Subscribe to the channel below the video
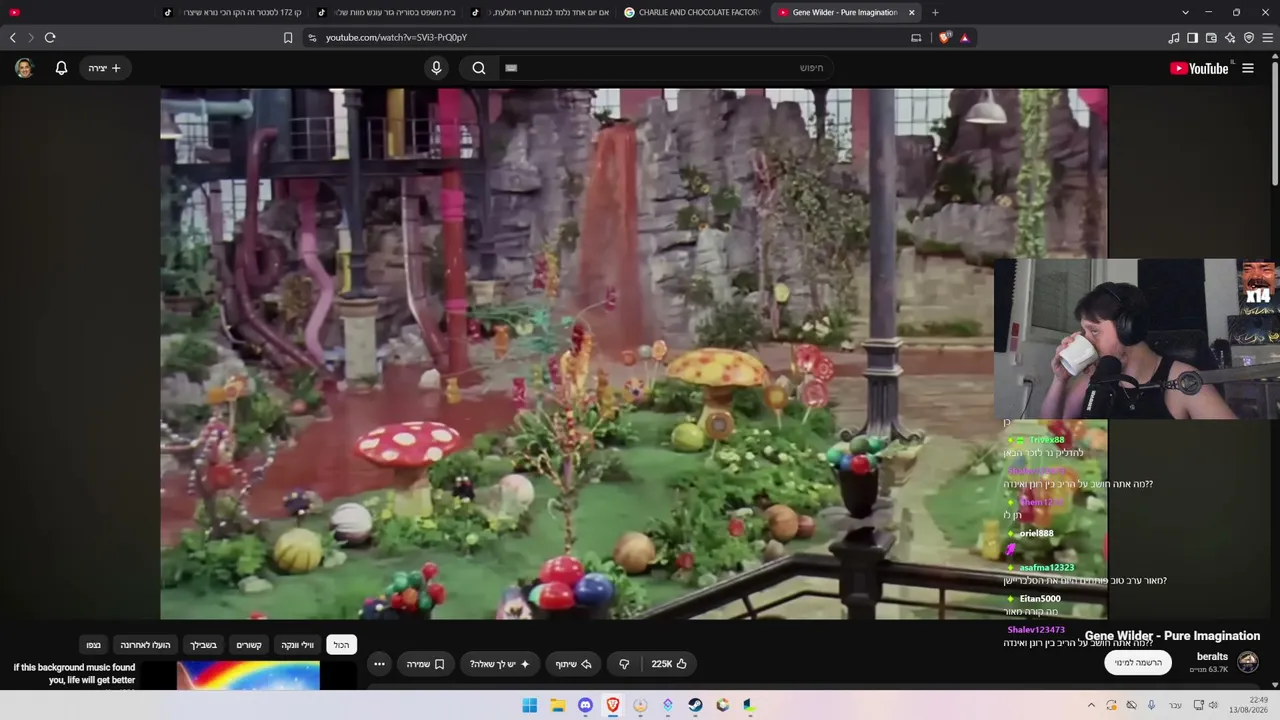This screenshot has height=720, width=1280. pos(1138,662)
